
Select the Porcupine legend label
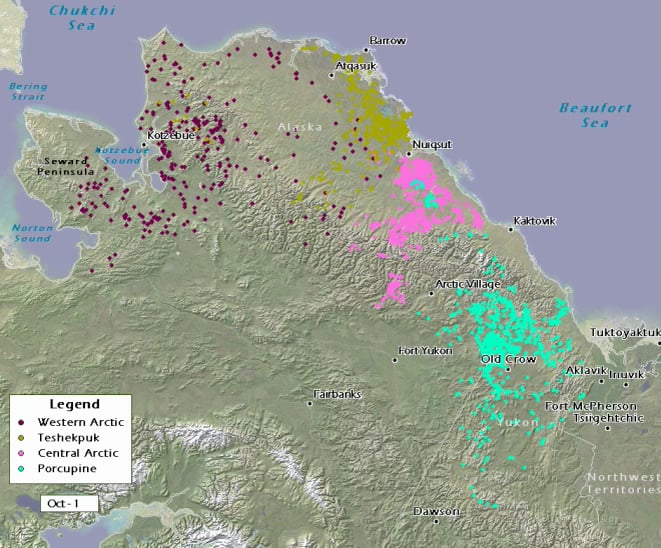(x=67, y=469)
